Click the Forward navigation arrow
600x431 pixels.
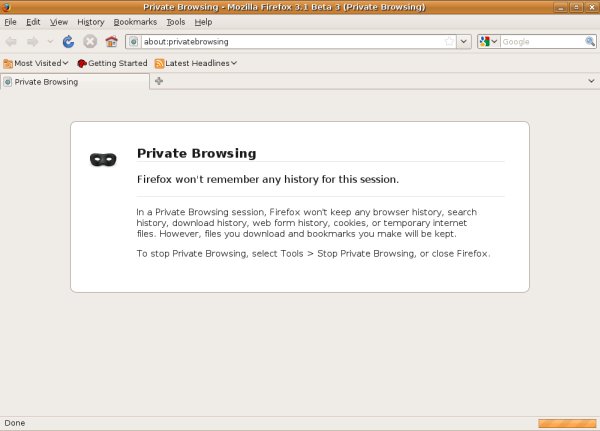click(33, 41)
